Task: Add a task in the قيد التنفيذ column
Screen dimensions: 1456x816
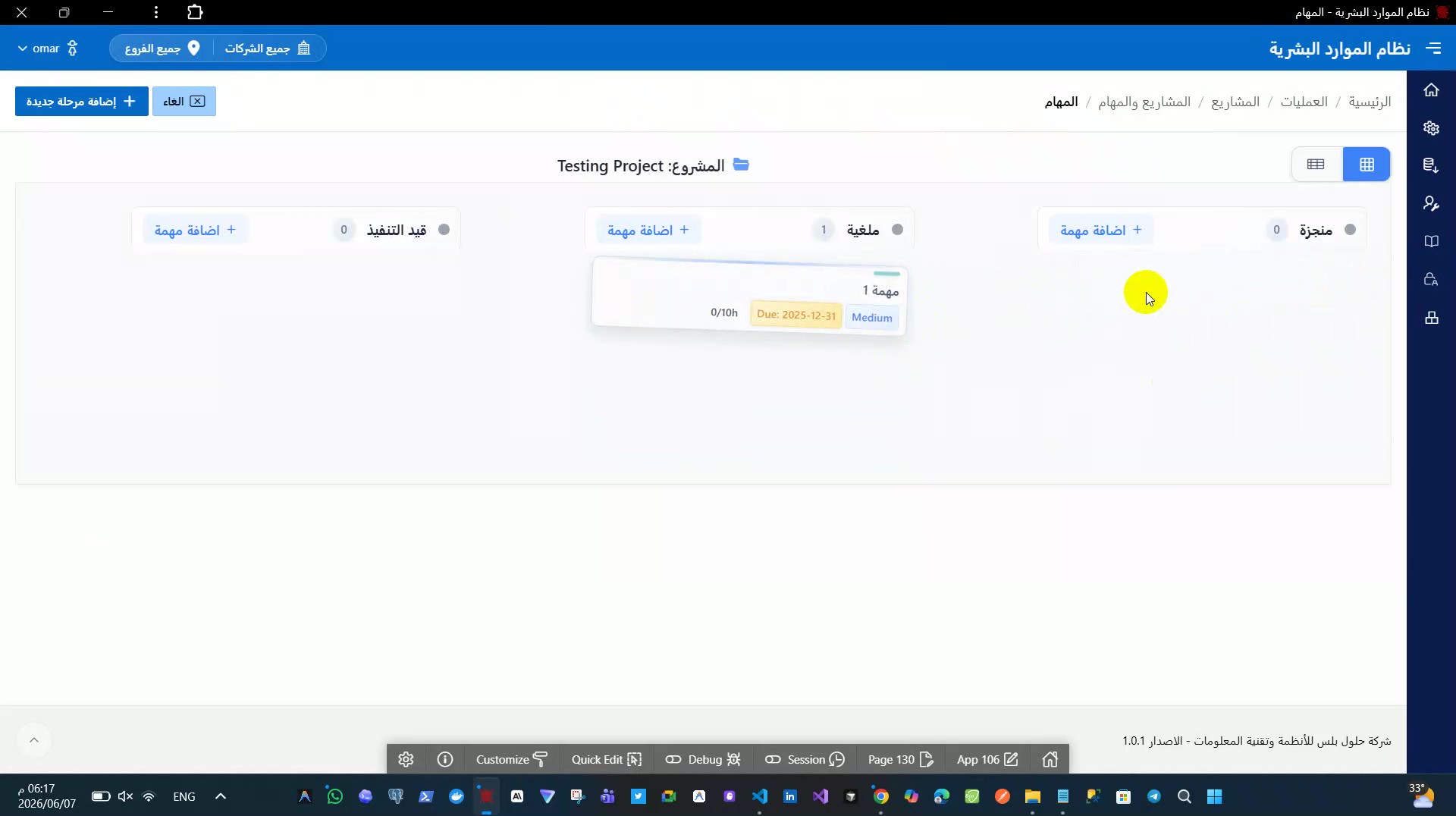Action: (196, 230)
